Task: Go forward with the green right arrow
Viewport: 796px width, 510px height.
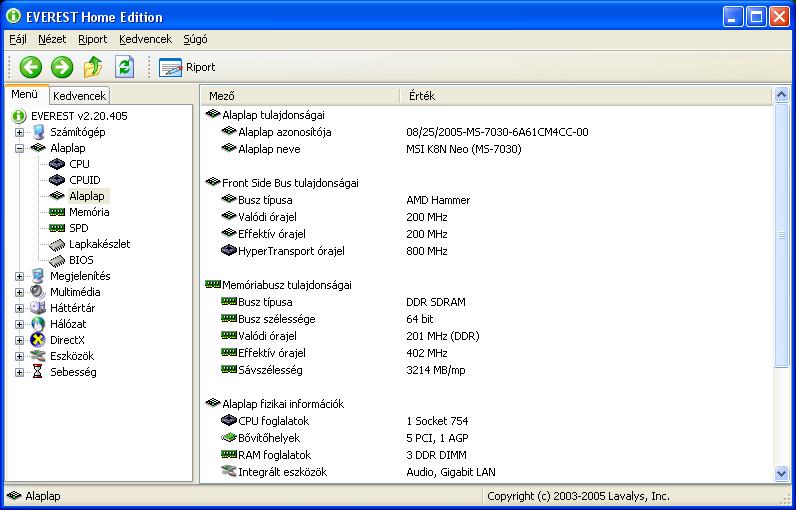Action: click(x=62, y=67)
